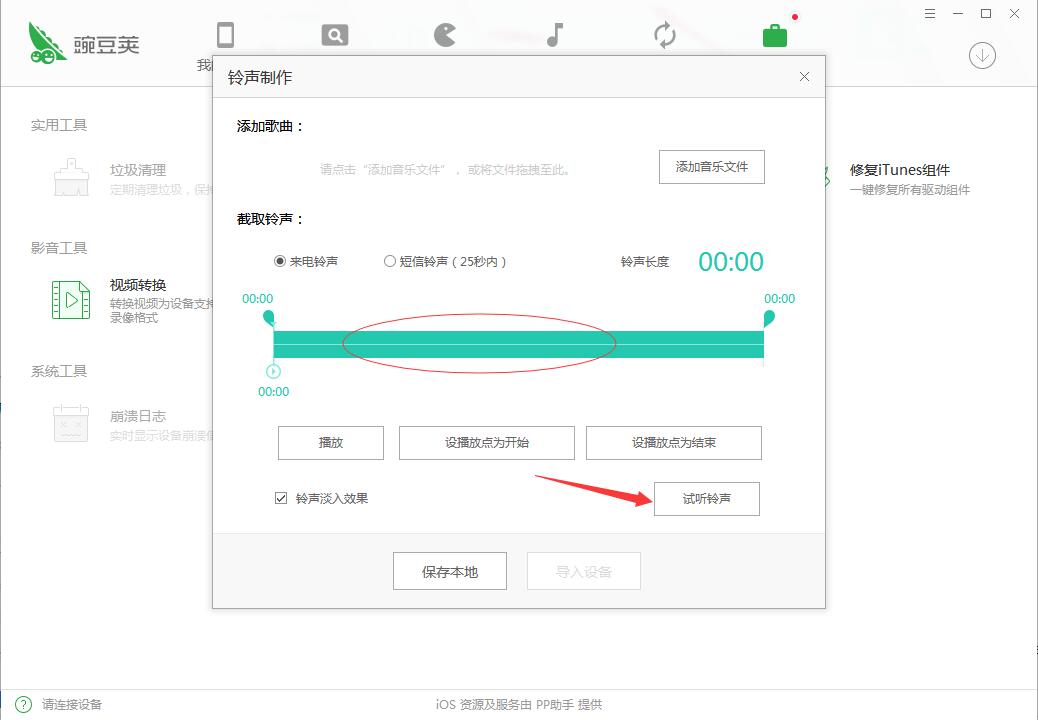
Task: Click the playback position marker below timeline
Action: 271,372
